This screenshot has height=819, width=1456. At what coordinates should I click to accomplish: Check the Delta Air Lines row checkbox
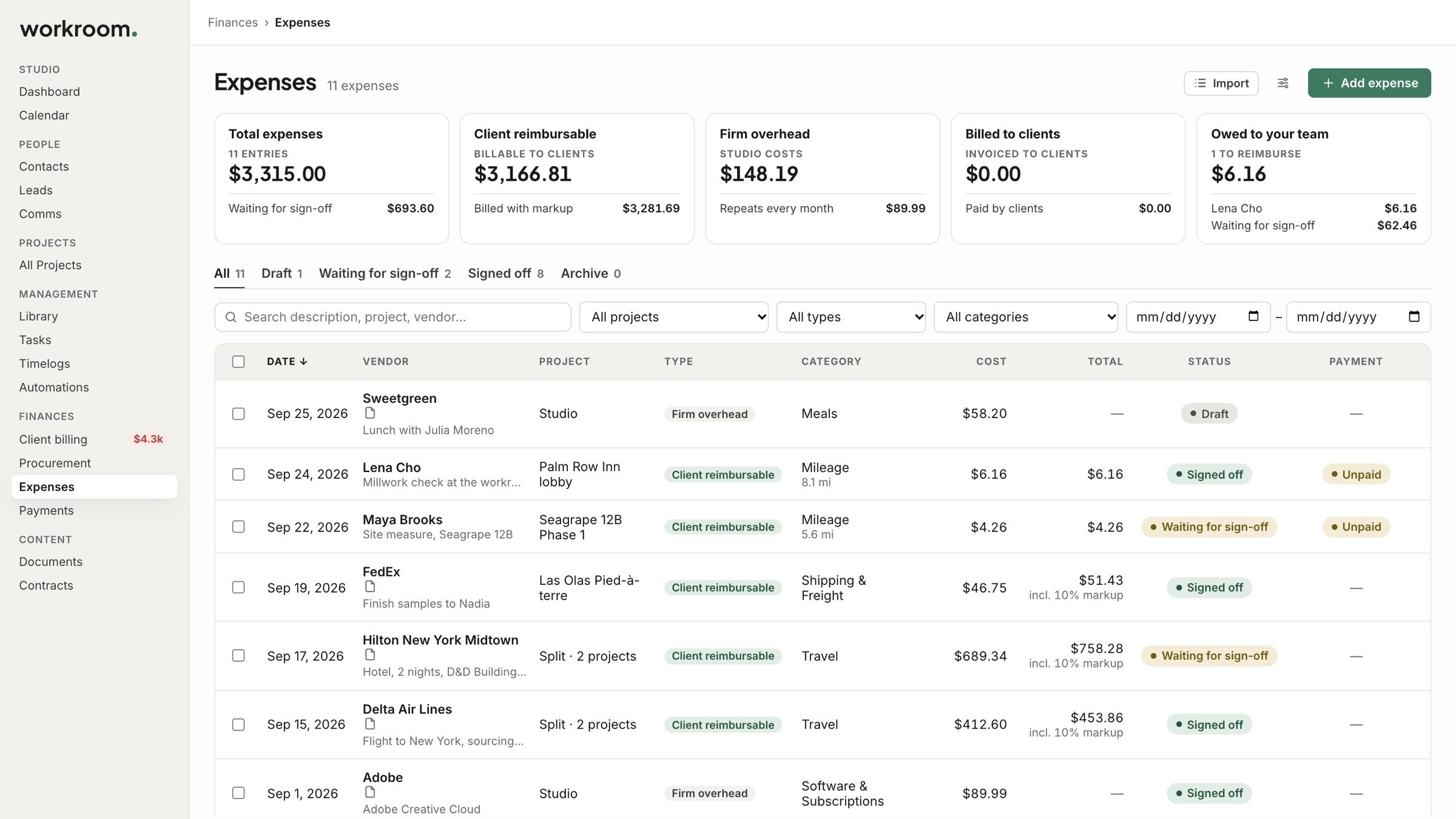coord(238,724)
